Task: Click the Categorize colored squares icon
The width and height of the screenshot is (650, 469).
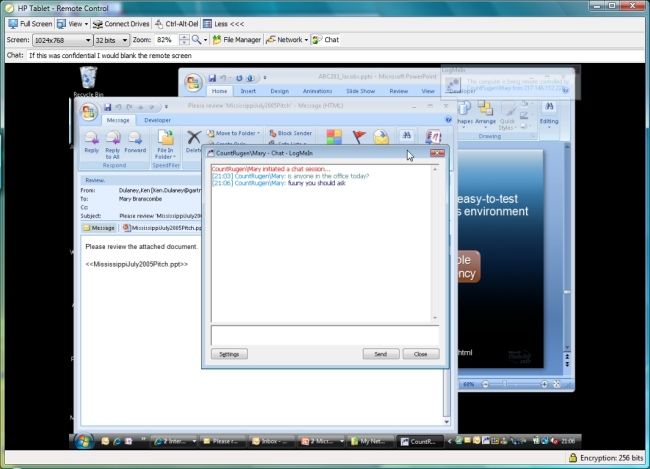Action: [x=334, y=137]
